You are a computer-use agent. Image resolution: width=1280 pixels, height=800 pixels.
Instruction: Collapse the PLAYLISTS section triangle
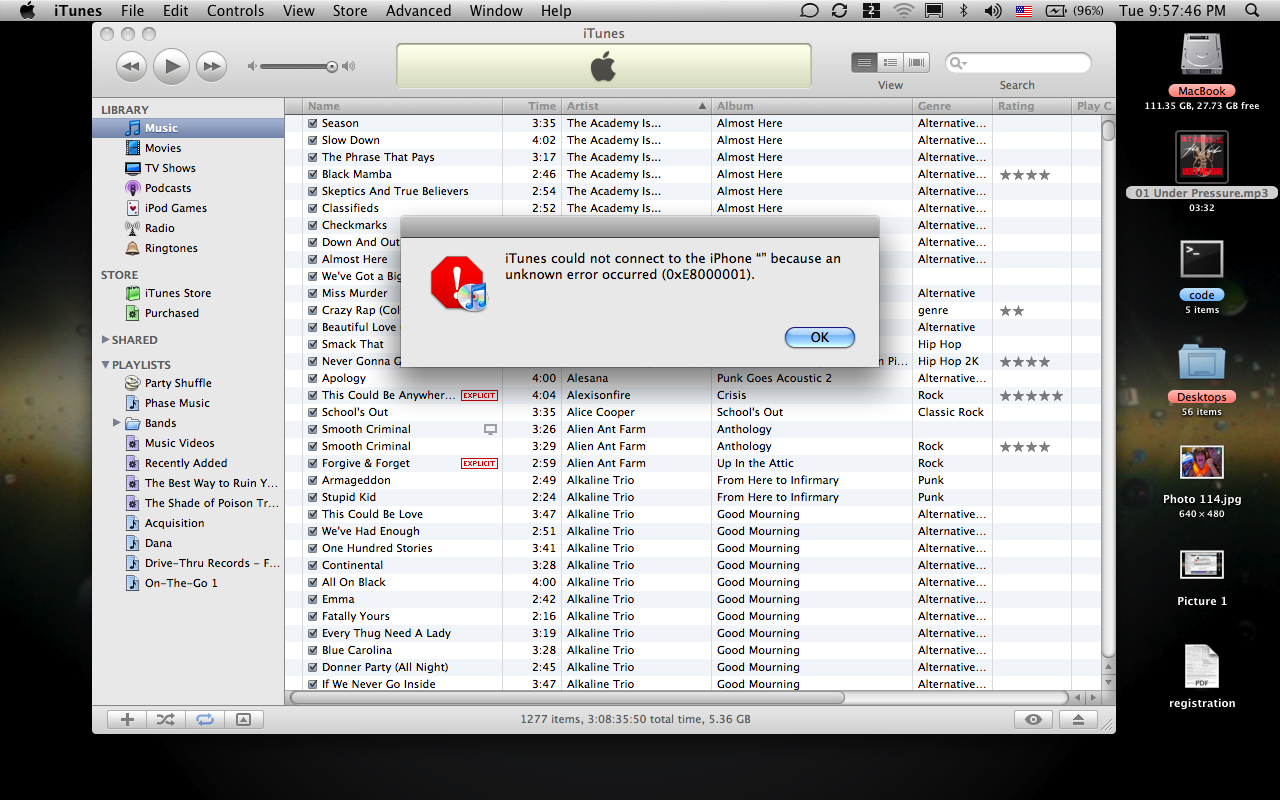pos(106,365)
